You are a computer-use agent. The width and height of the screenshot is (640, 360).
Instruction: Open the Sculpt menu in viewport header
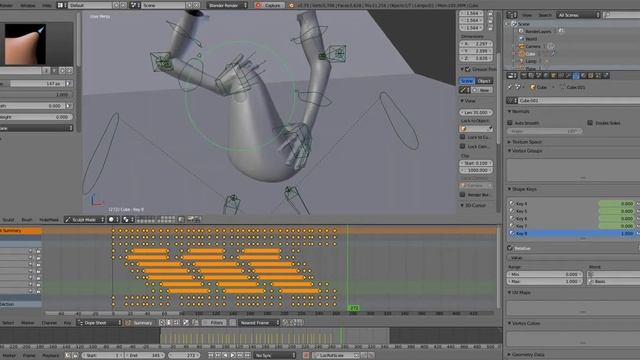click(x=8, y=220)
